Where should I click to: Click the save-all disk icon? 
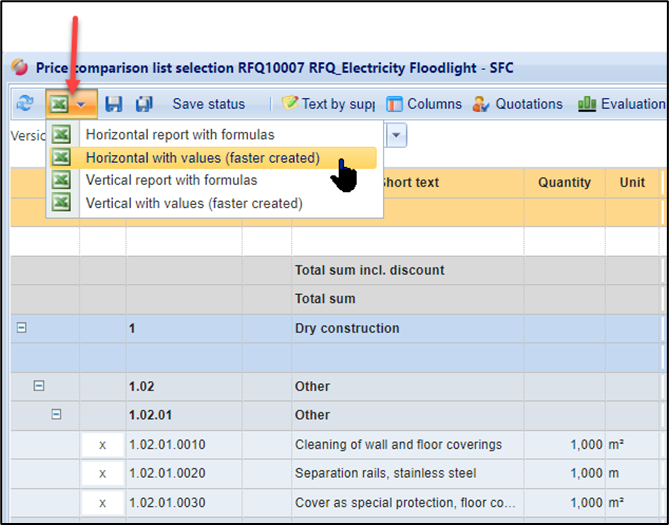coord(144,104)
